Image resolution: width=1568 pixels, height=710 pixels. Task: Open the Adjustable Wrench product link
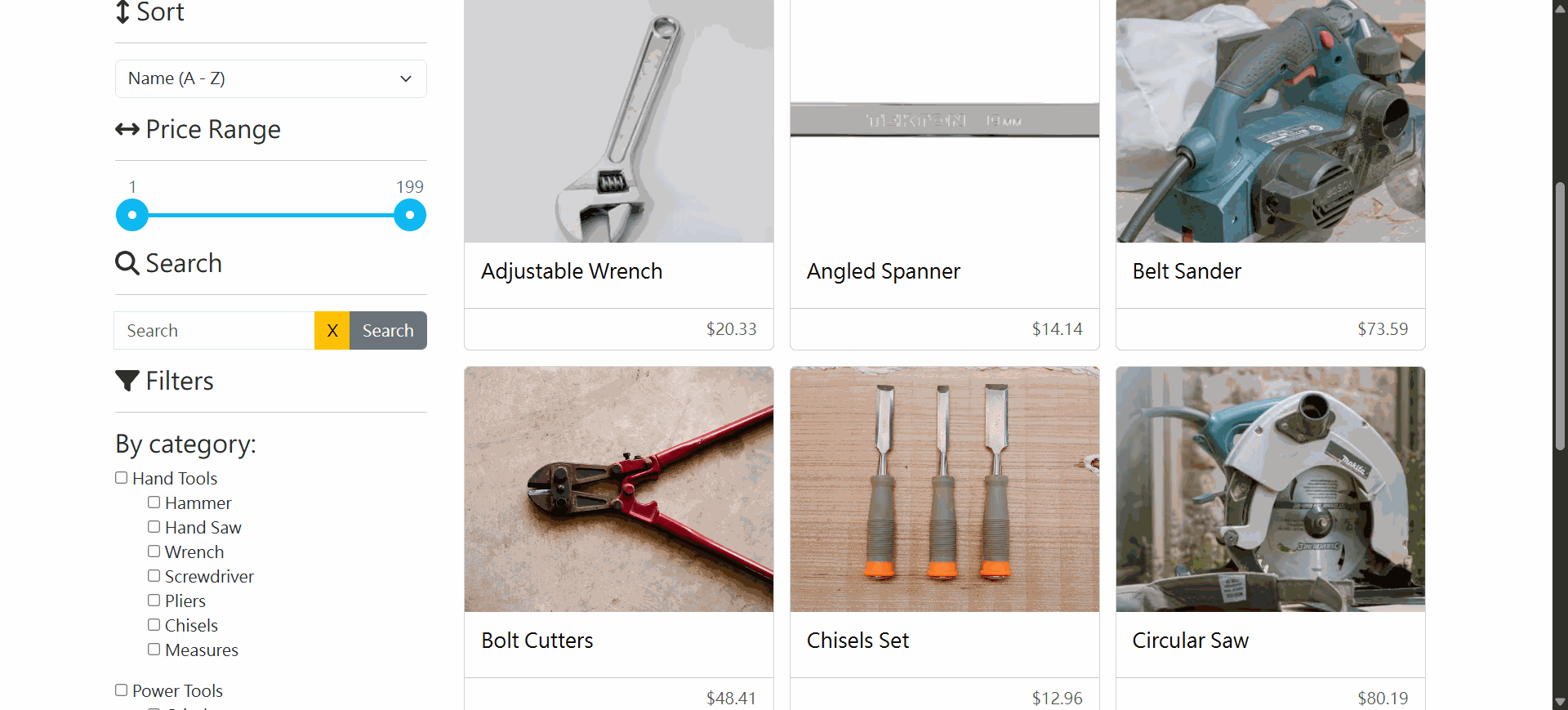[572, 271]
